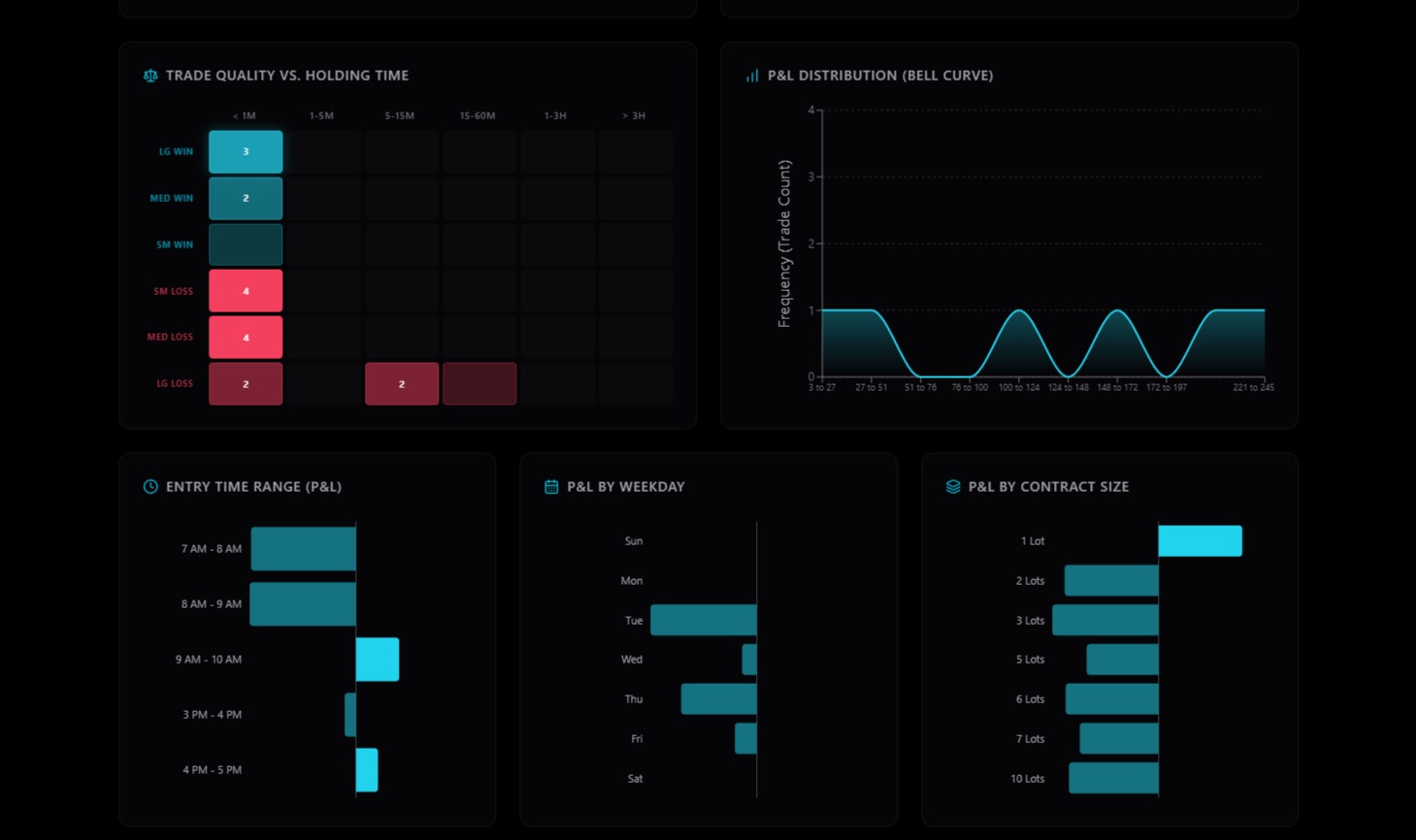Toggle the MED LOSS row label

click(x=171, y=337)
